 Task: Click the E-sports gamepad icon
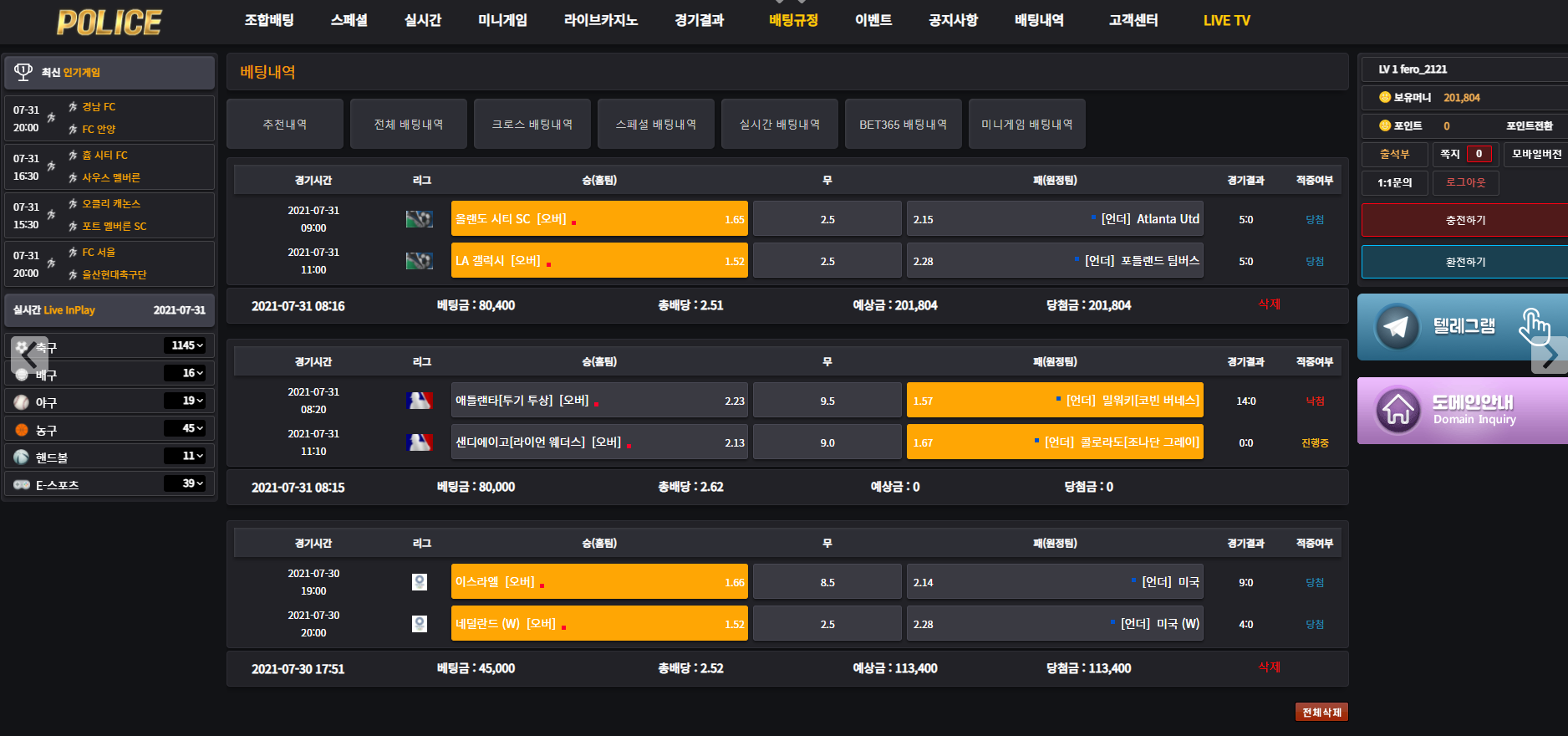(x=22, y=485)
